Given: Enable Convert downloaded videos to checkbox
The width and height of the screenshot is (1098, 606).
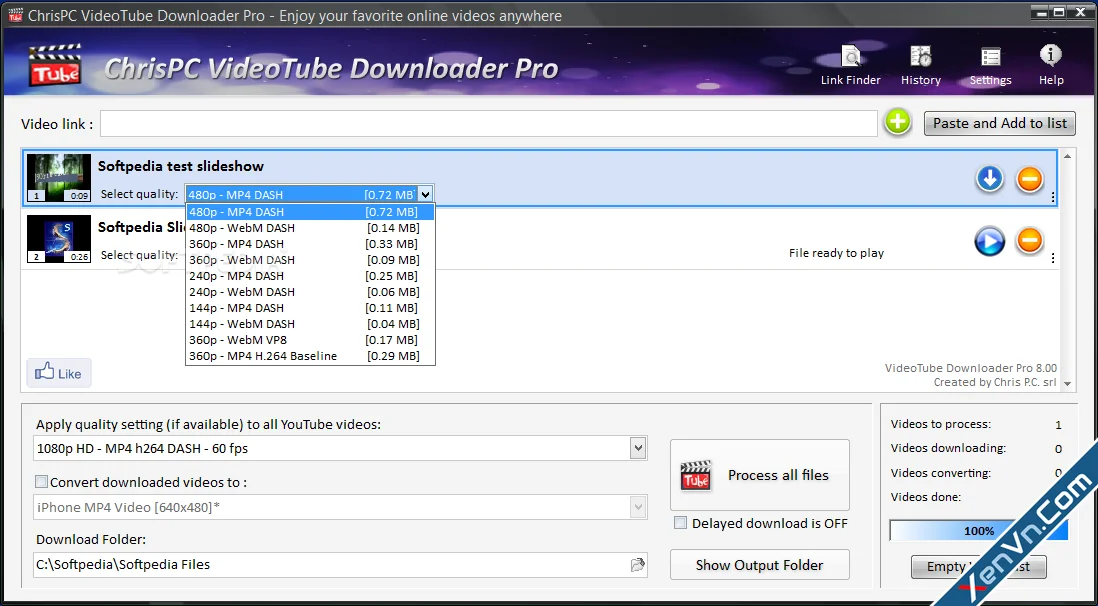Looking at the screenshot, I should point(41,481).
